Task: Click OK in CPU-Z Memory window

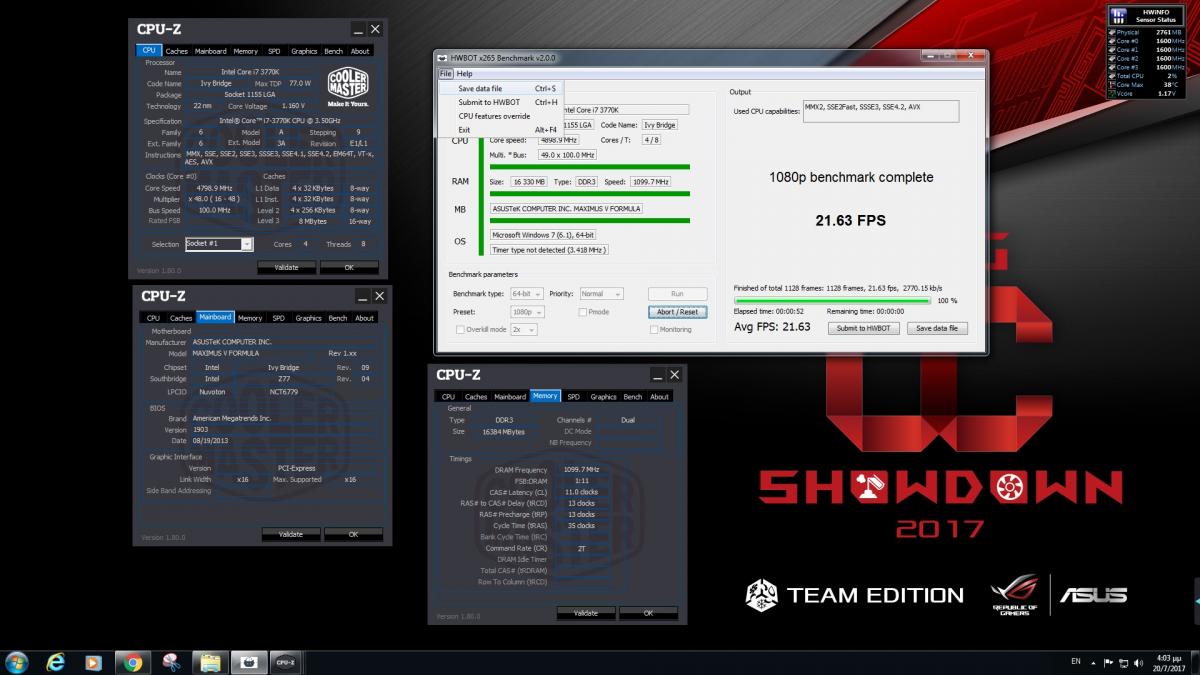Action: coord(648,613)
